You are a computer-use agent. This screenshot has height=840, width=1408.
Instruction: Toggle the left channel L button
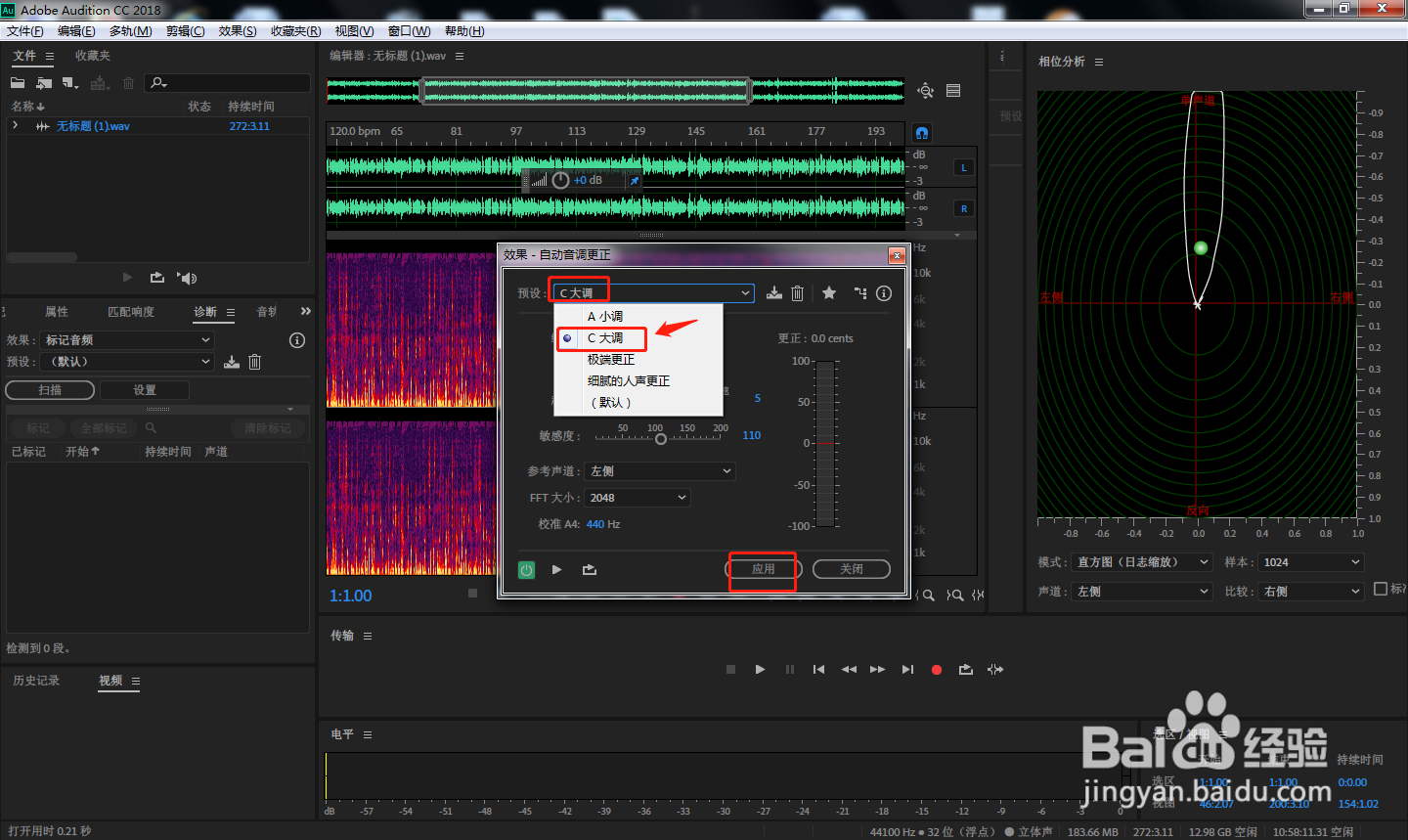click(x=964, y=168)
